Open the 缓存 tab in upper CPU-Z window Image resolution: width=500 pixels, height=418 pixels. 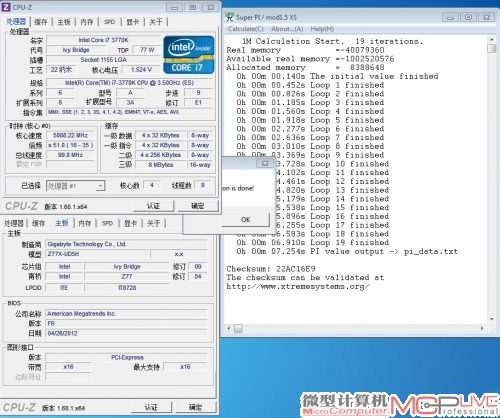click(x=41, y=22)
